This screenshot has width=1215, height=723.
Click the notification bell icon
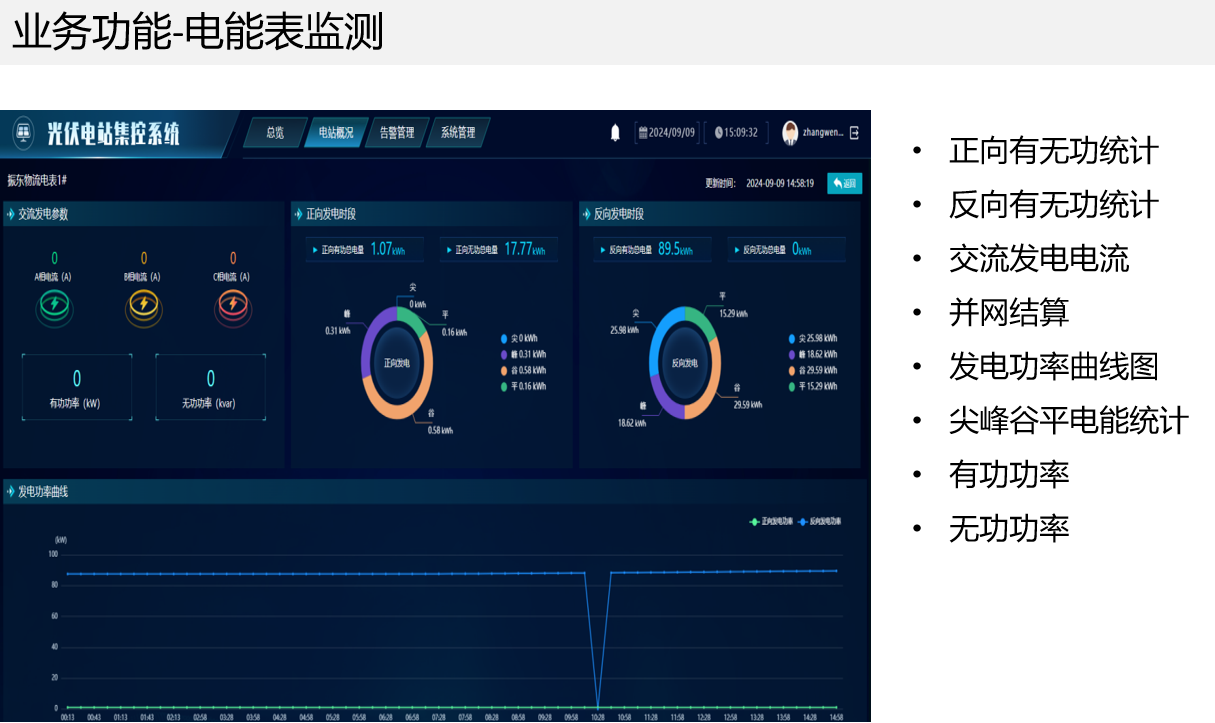point(615,133)
